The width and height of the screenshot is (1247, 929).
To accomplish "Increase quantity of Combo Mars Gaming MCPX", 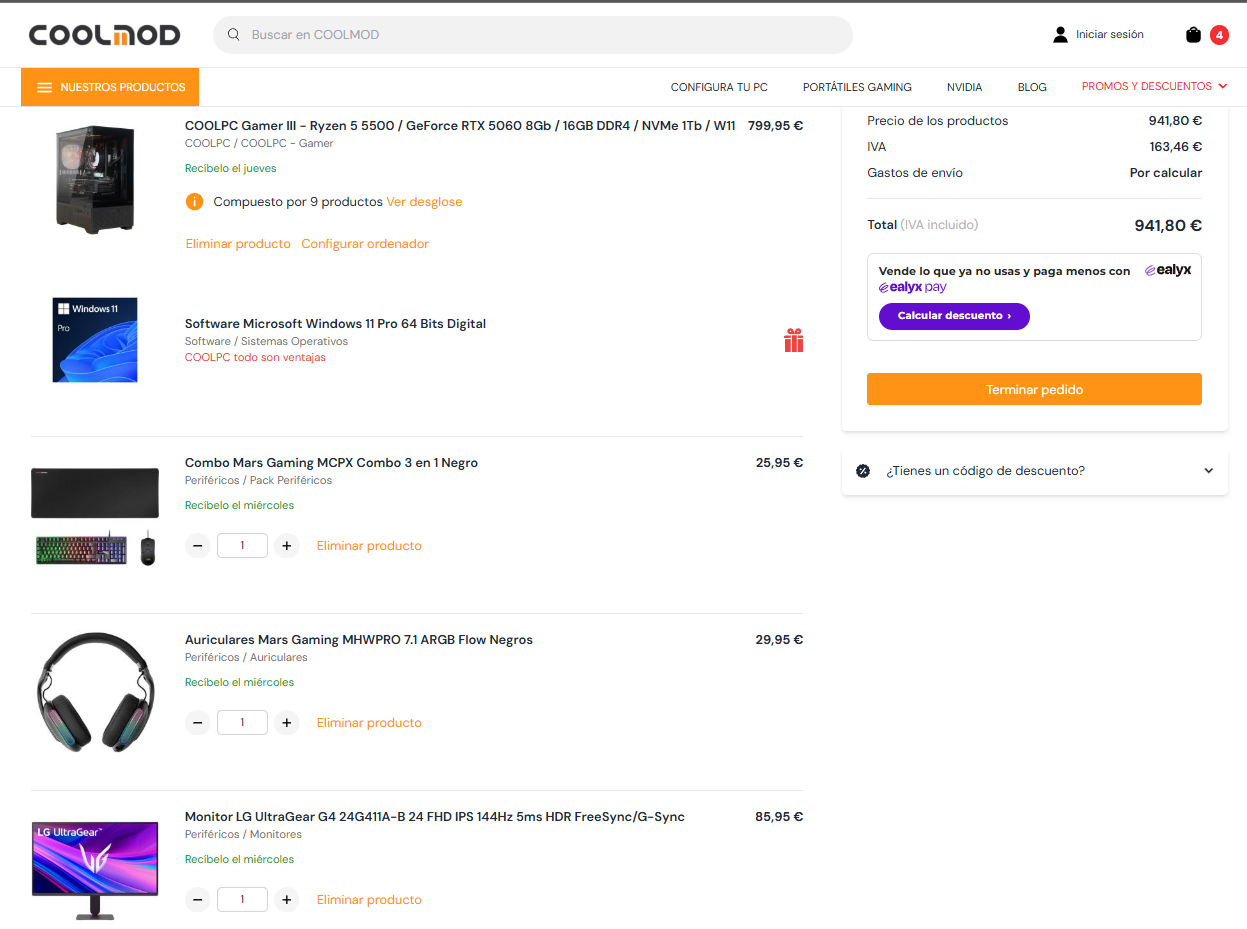I will pos(287,546).
